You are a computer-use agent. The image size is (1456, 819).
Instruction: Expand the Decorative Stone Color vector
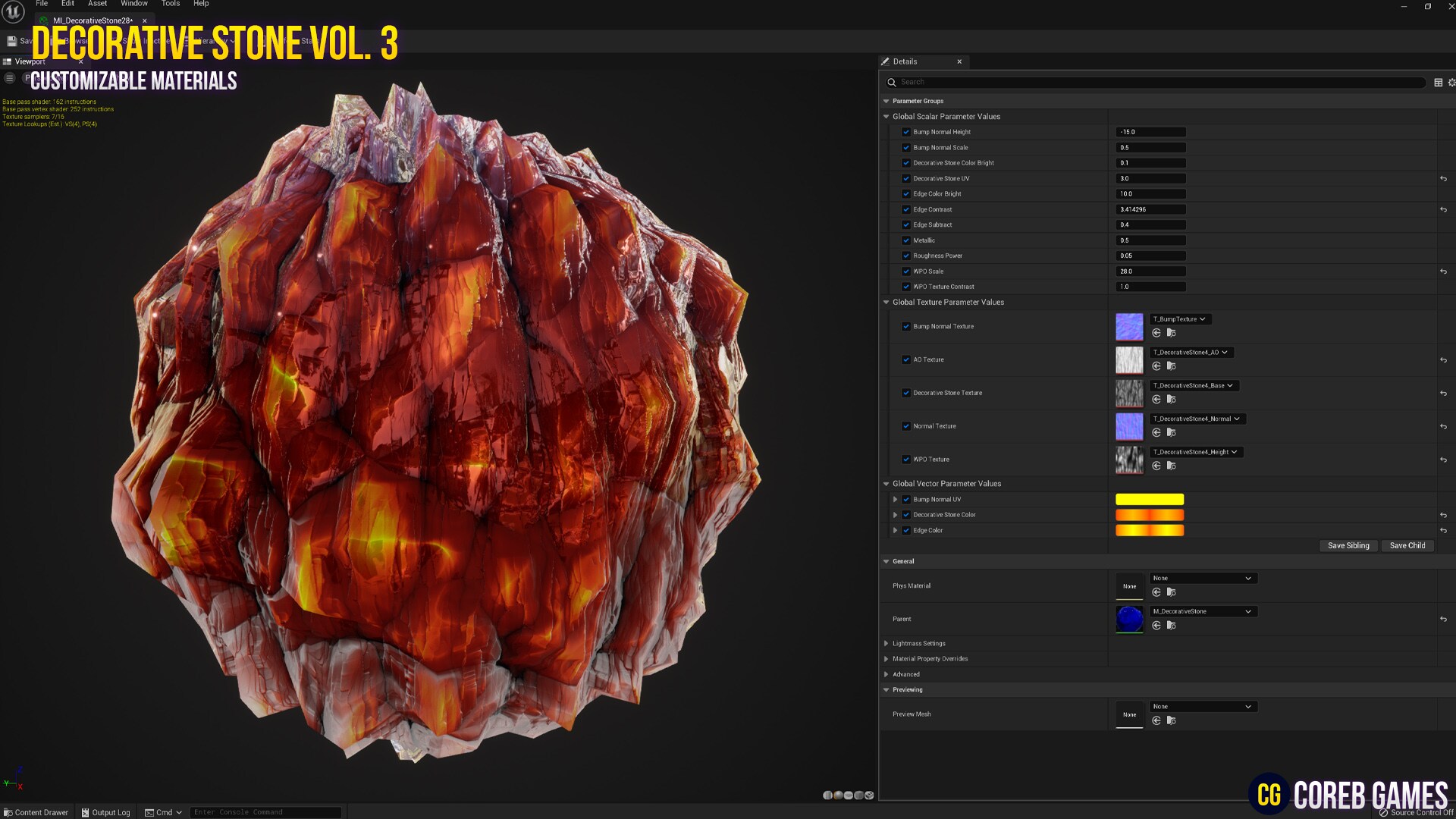895,515
